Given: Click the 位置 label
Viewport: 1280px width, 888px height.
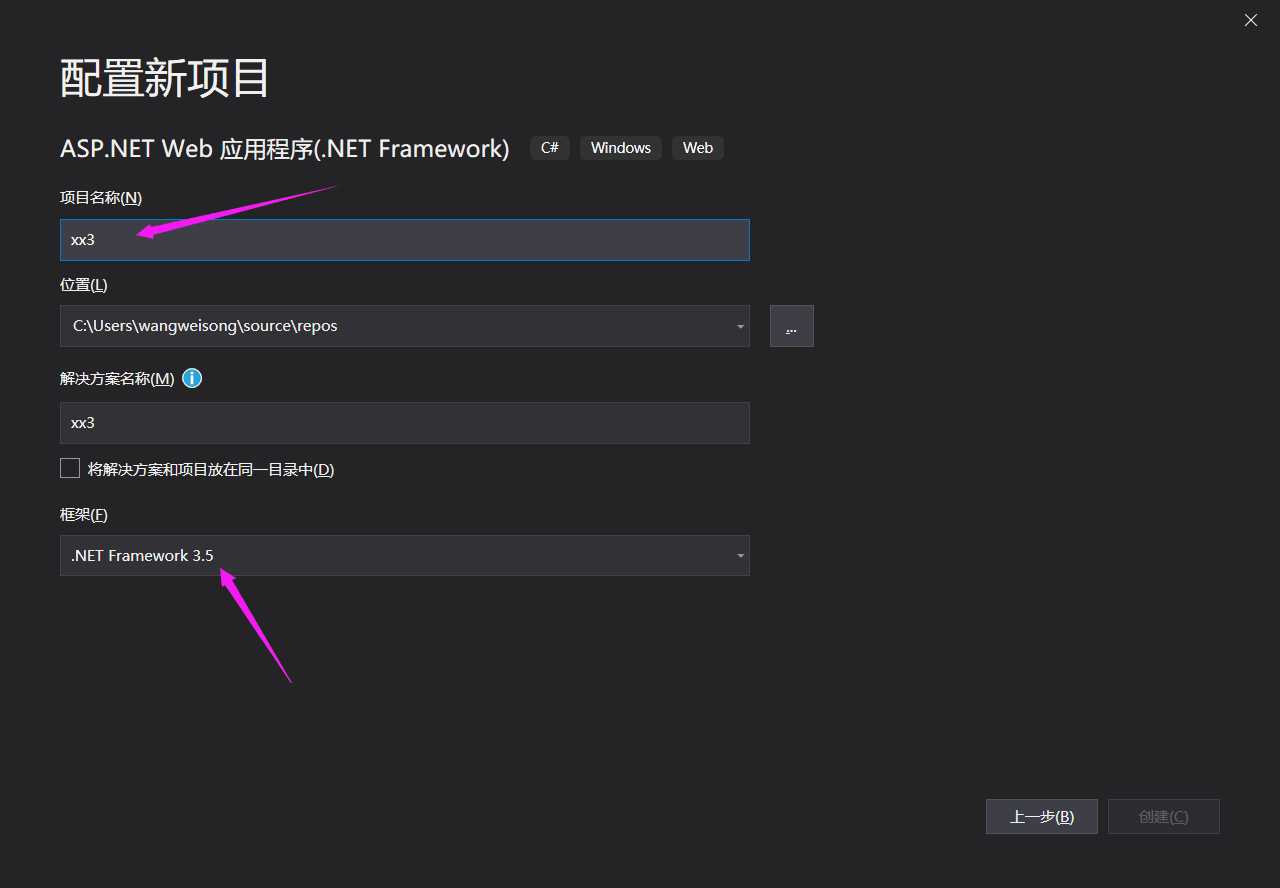Looking at the screenshot, I should 84,285.
